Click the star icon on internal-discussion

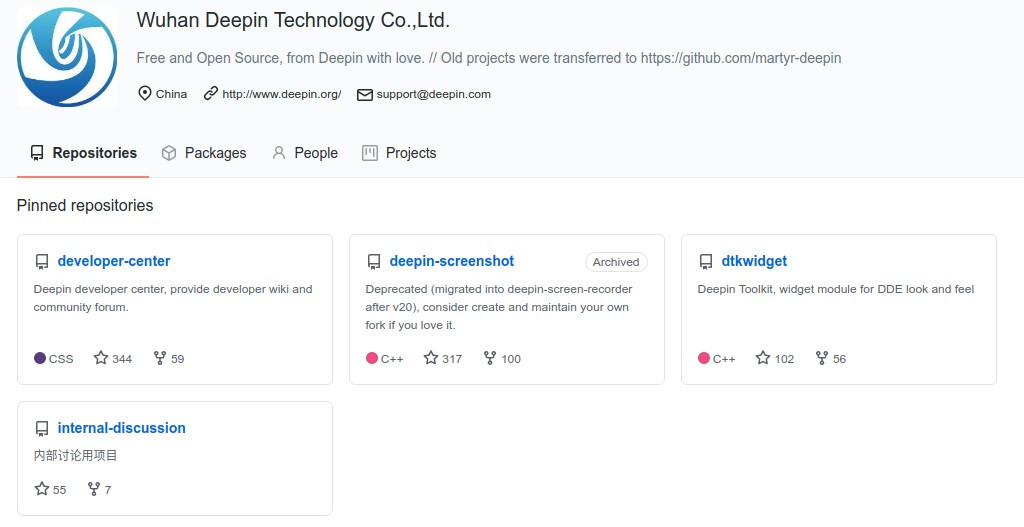pyautogui.click(x=42, y=489)
